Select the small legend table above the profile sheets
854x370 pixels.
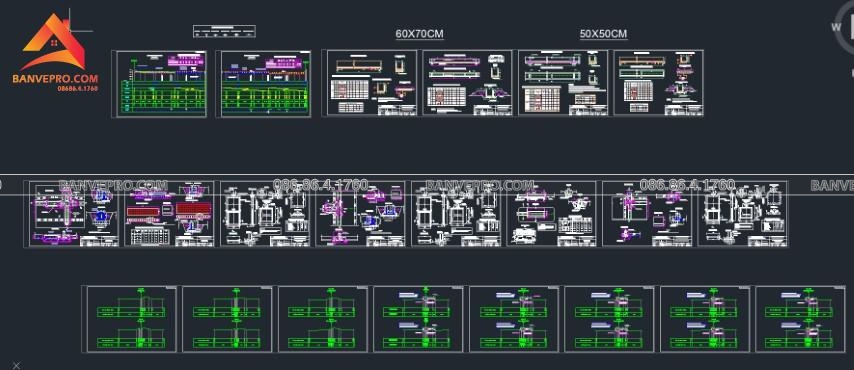(224, 32)
